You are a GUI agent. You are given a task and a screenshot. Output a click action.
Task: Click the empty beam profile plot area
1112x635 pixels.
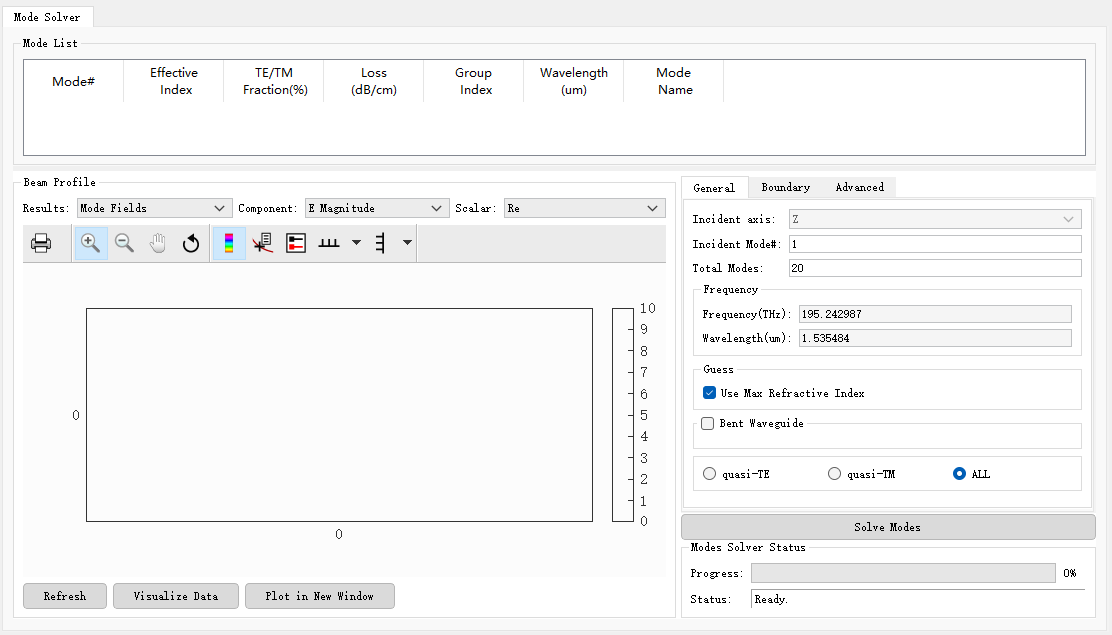[339, 415]
